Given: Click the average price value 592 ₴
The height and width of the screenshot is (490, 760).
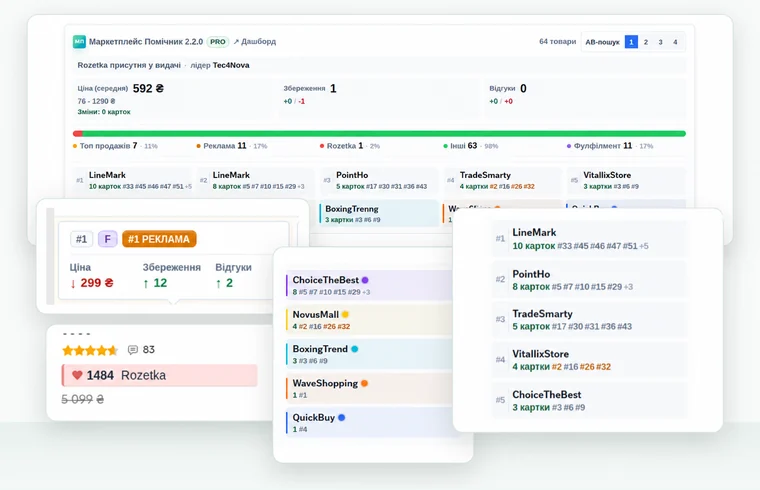Looking at the screenshot, I should tap(148, 88).
